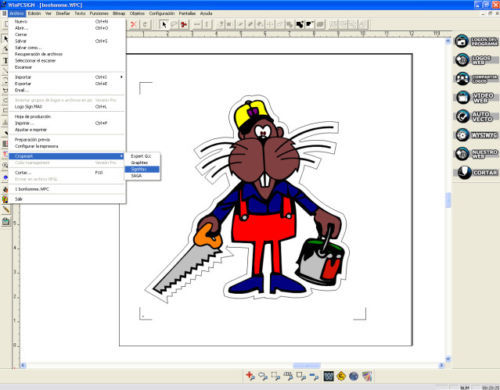
Task: Click the sidebar button below AUTO VECTO
Action: click(476, 135)
